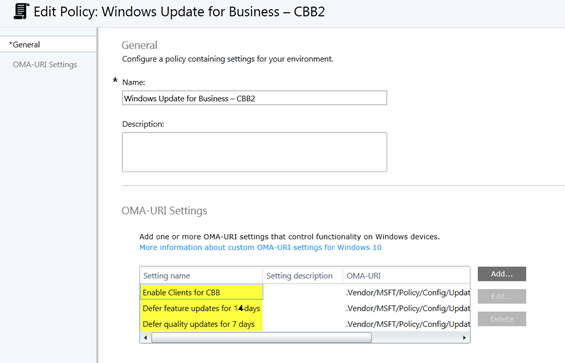Image resolution: width=565 pixels, height=363 pixels.
Task: Click the OMA-URI value of Defer quality updates row
Action: coord(408,324)
